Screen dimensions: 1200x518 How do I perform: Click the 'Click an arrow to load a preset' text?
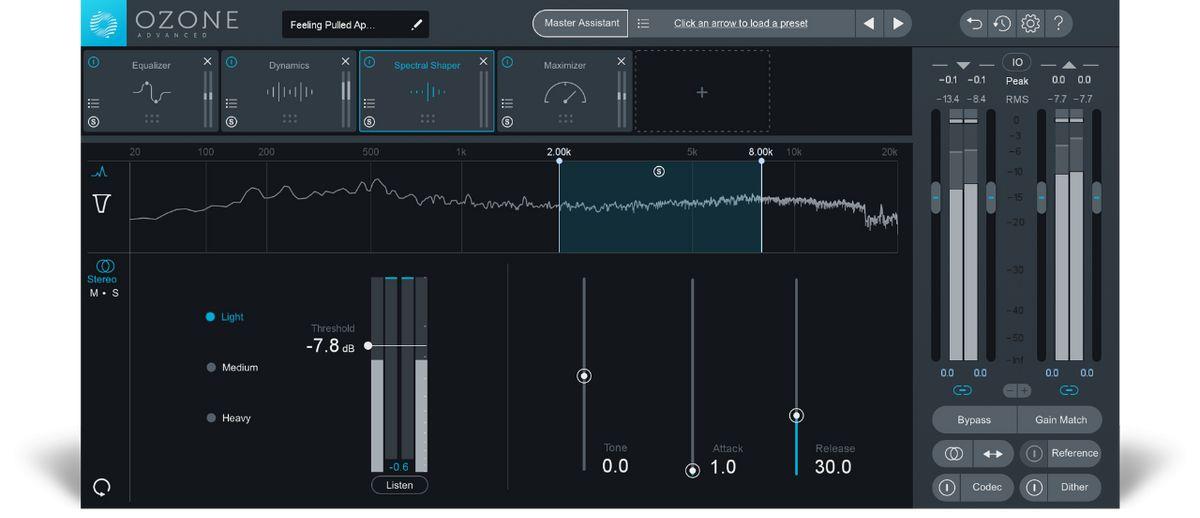click(x=740, y=23)
